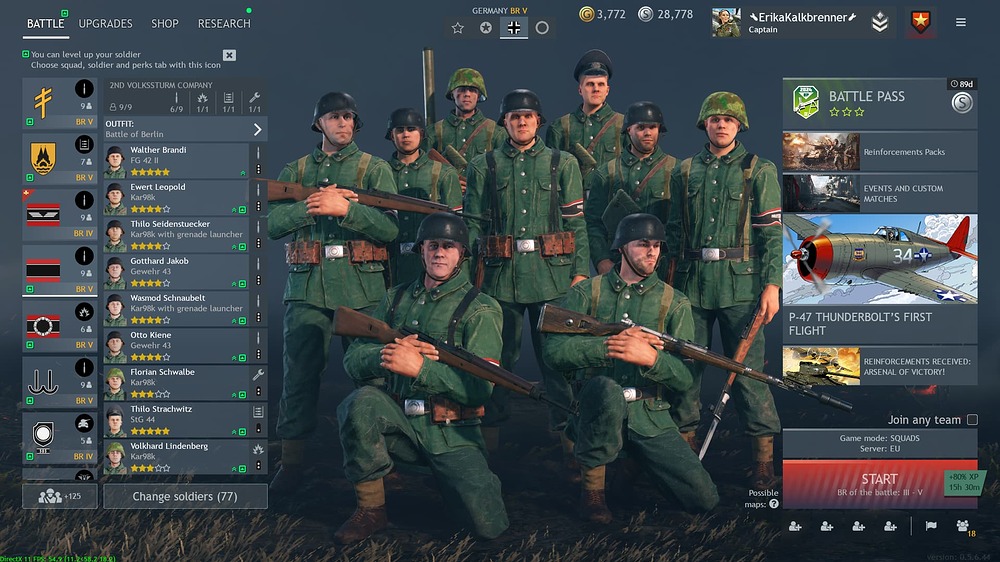
Task: Open Game mode SQUADS server selector
Action: click(879, 443)
